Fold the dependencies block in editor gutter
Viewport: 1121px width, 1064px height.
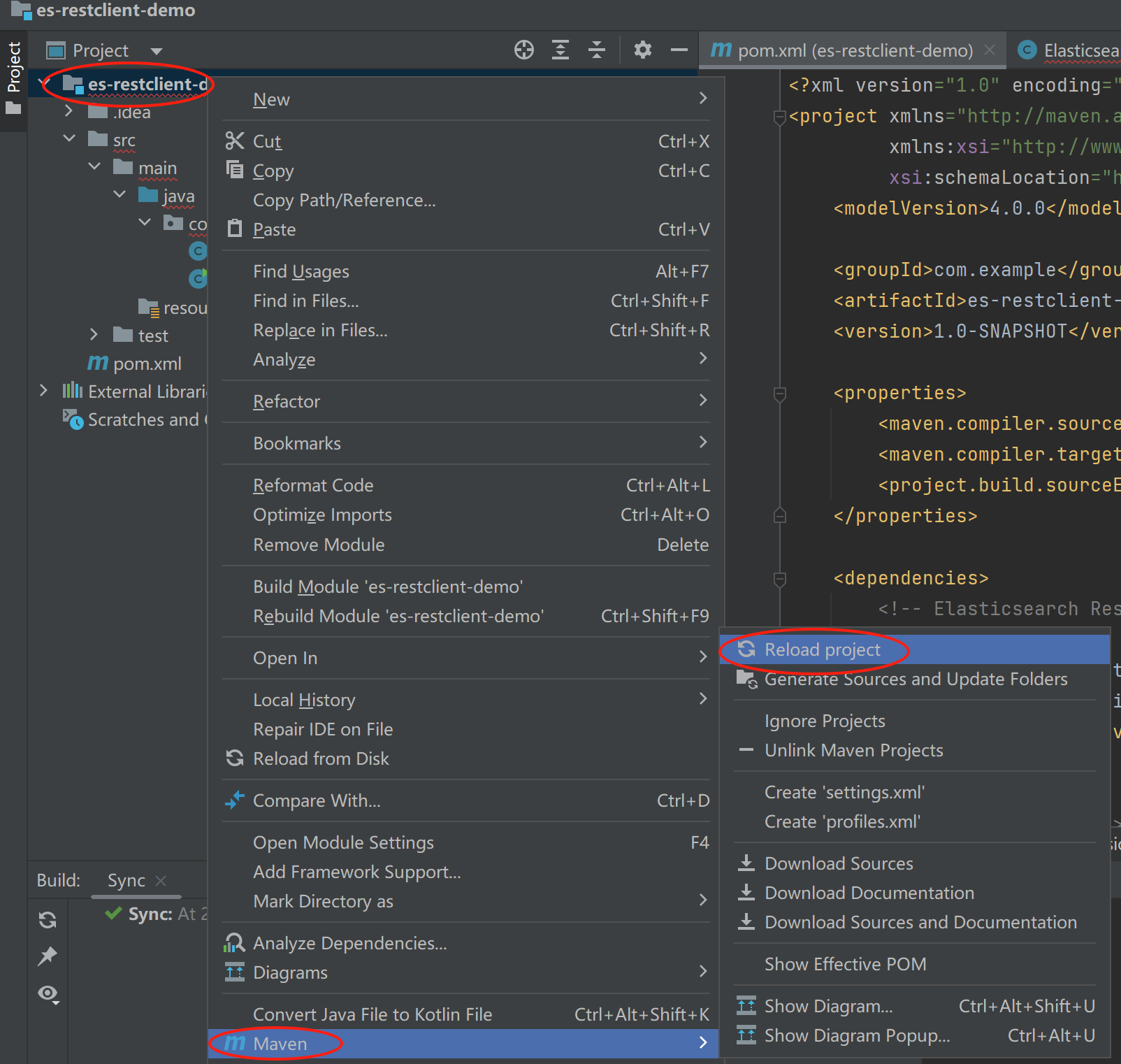[x=780, y=579]
